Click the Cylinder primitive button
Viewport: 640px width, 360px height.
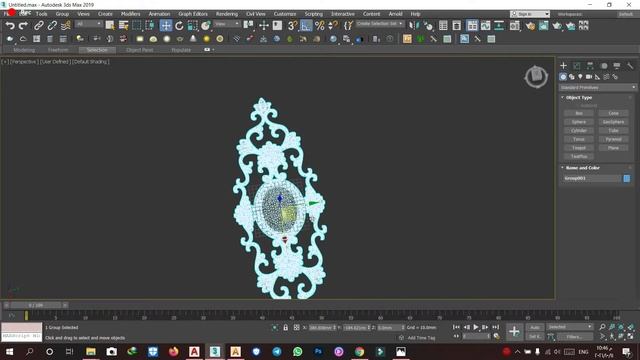pos(579,131)
